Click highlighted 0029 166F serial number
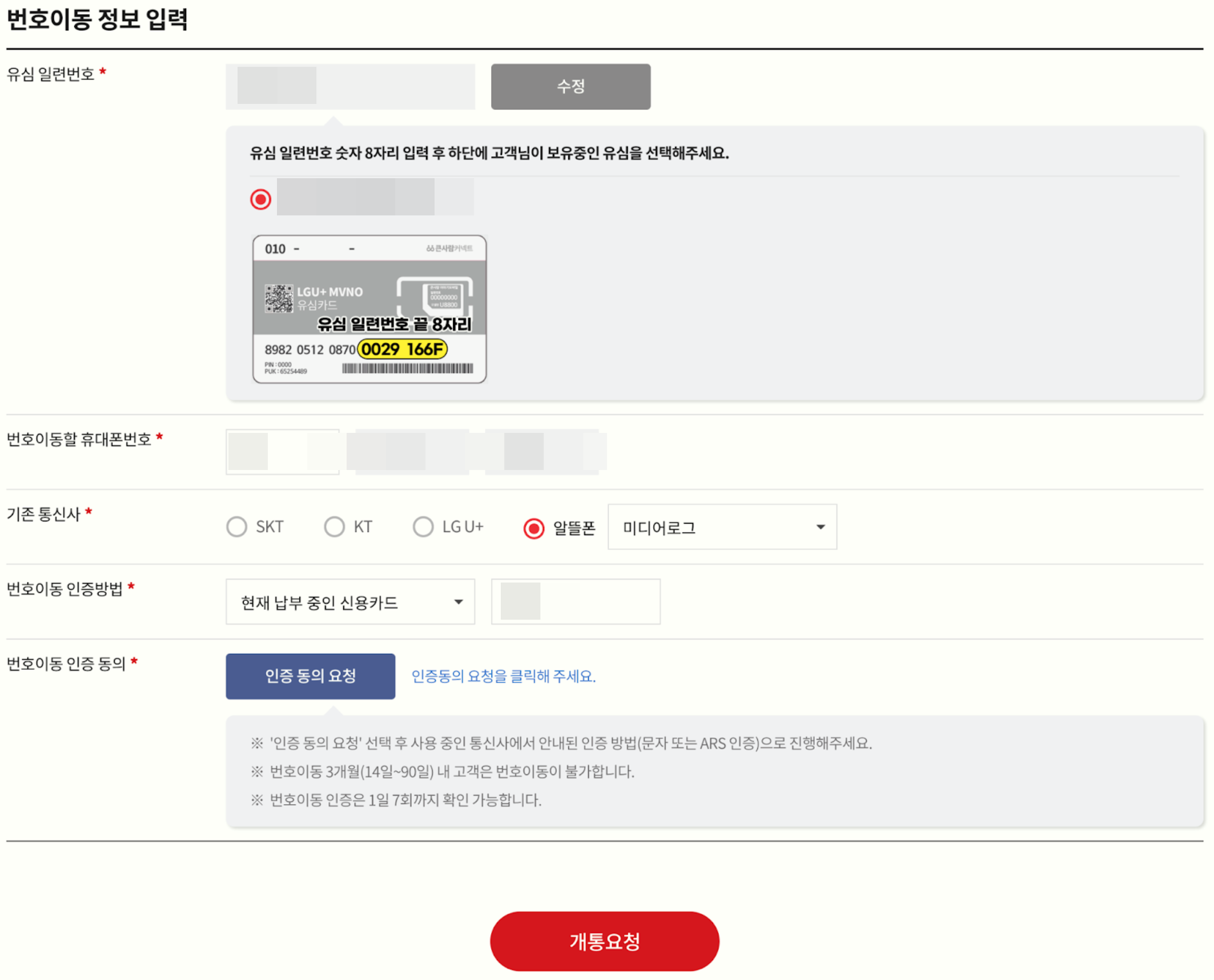Screen dimensions: 1214x980 coord(402,349)
